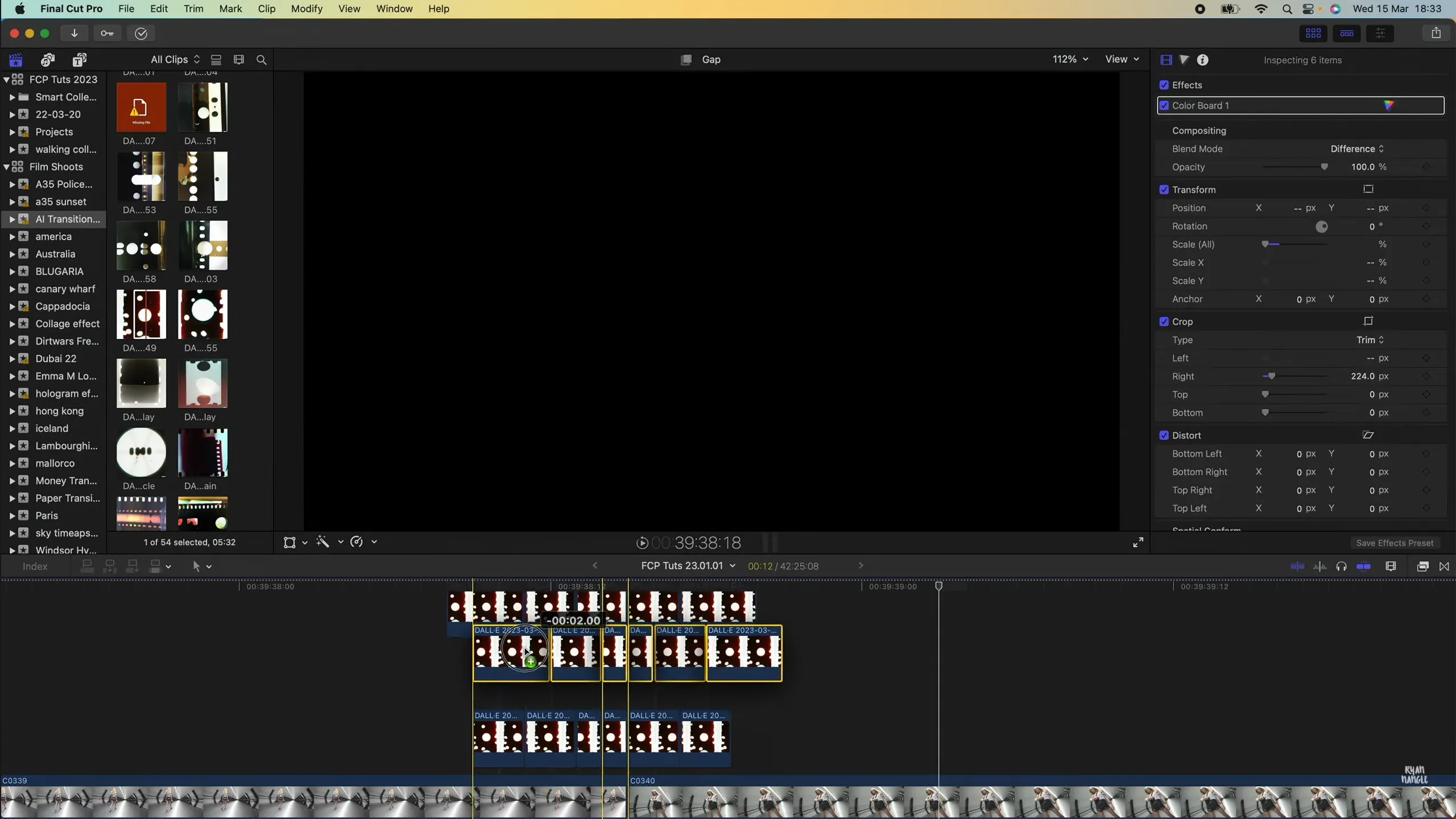Go back in timeline history arrow
The image size is (1456, 819).
tap(595, 565)
